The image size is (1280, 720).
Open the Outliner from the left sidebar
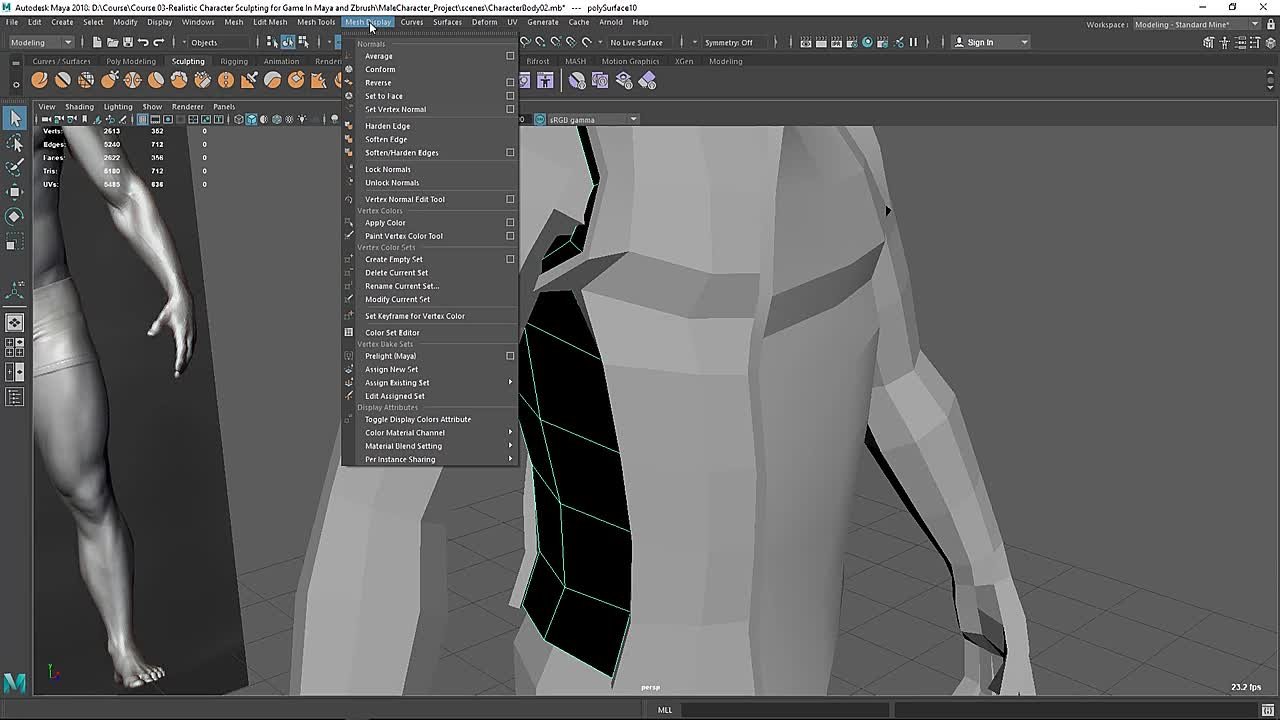(15, 397)
